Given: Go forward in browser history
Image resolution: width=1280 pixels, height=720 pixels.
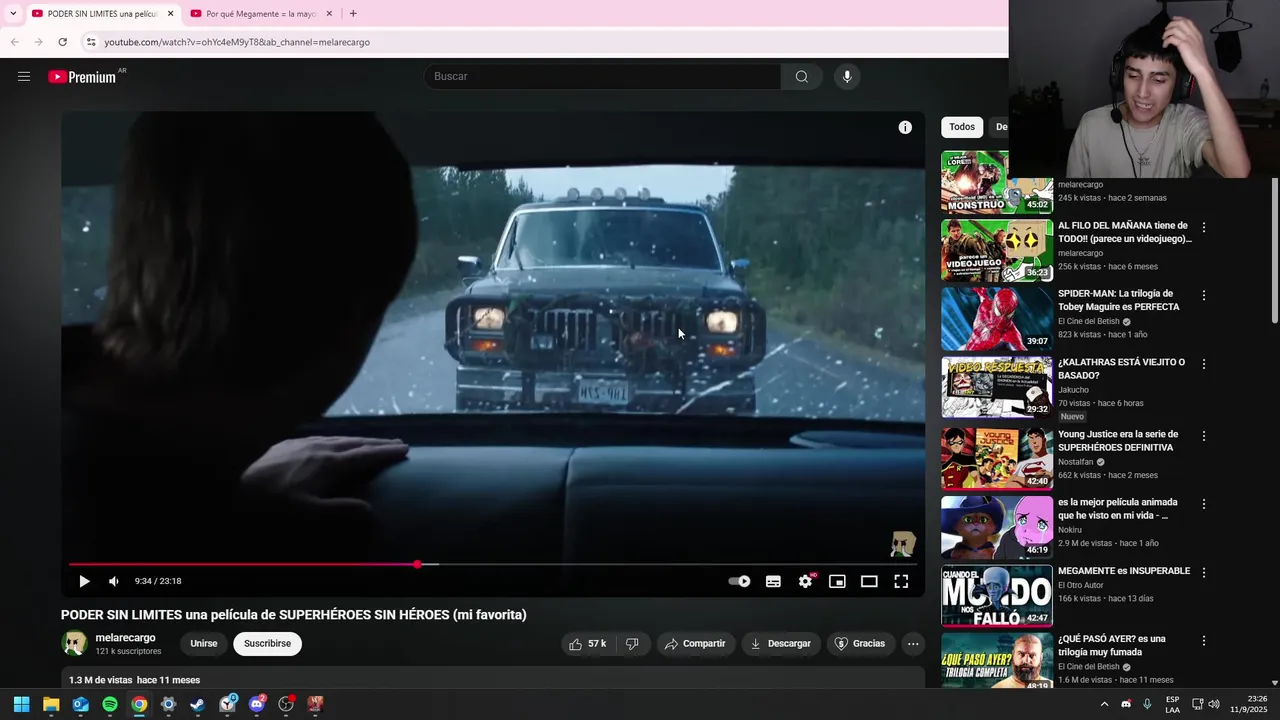Looking at the screenshot, I should 38,42.
